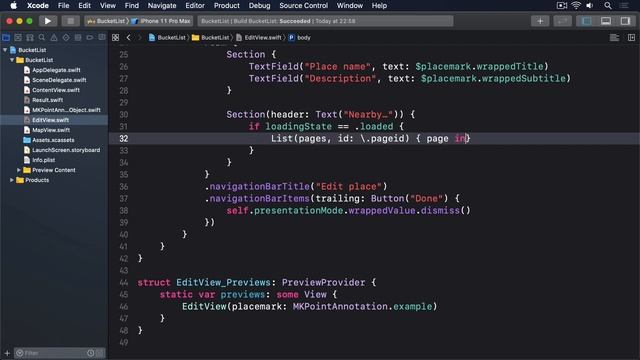The height and width of the screenshot is (360, 640).
Task: Open the code review arrows button
Action: (x=562, y=21)
